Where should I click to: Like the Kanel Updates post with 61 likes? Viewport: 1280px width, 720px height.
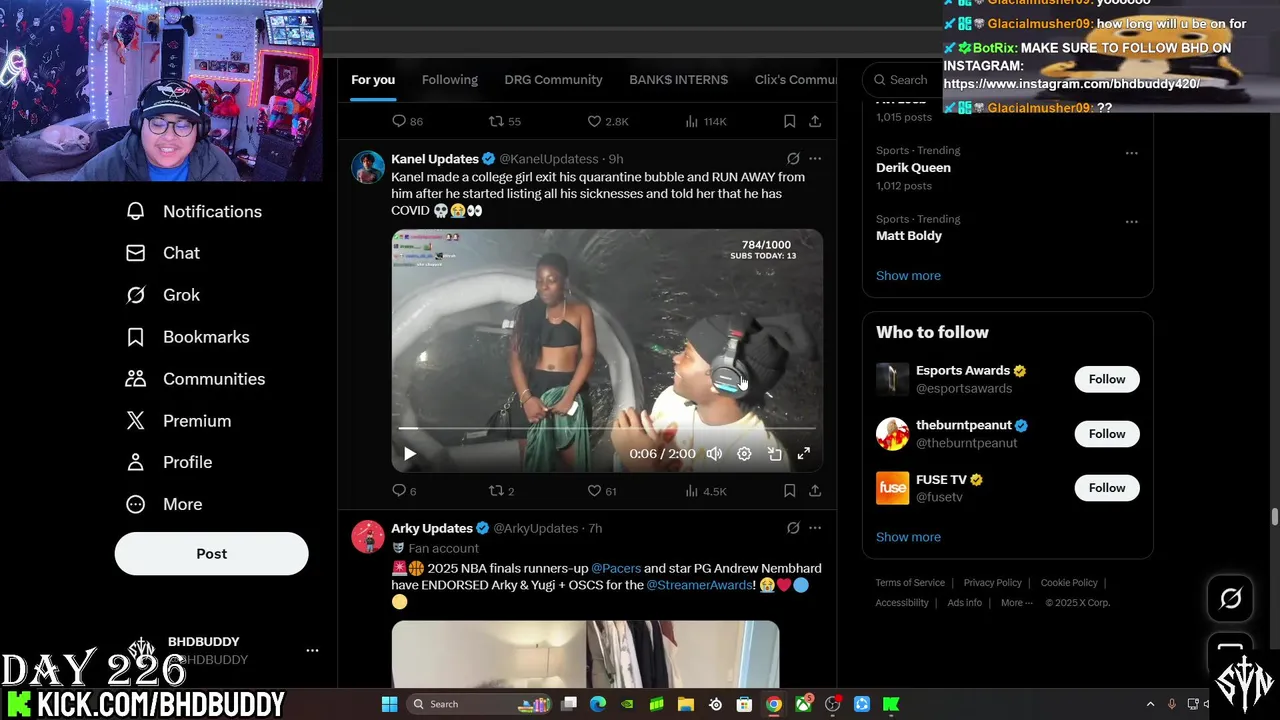coord(602,491)
